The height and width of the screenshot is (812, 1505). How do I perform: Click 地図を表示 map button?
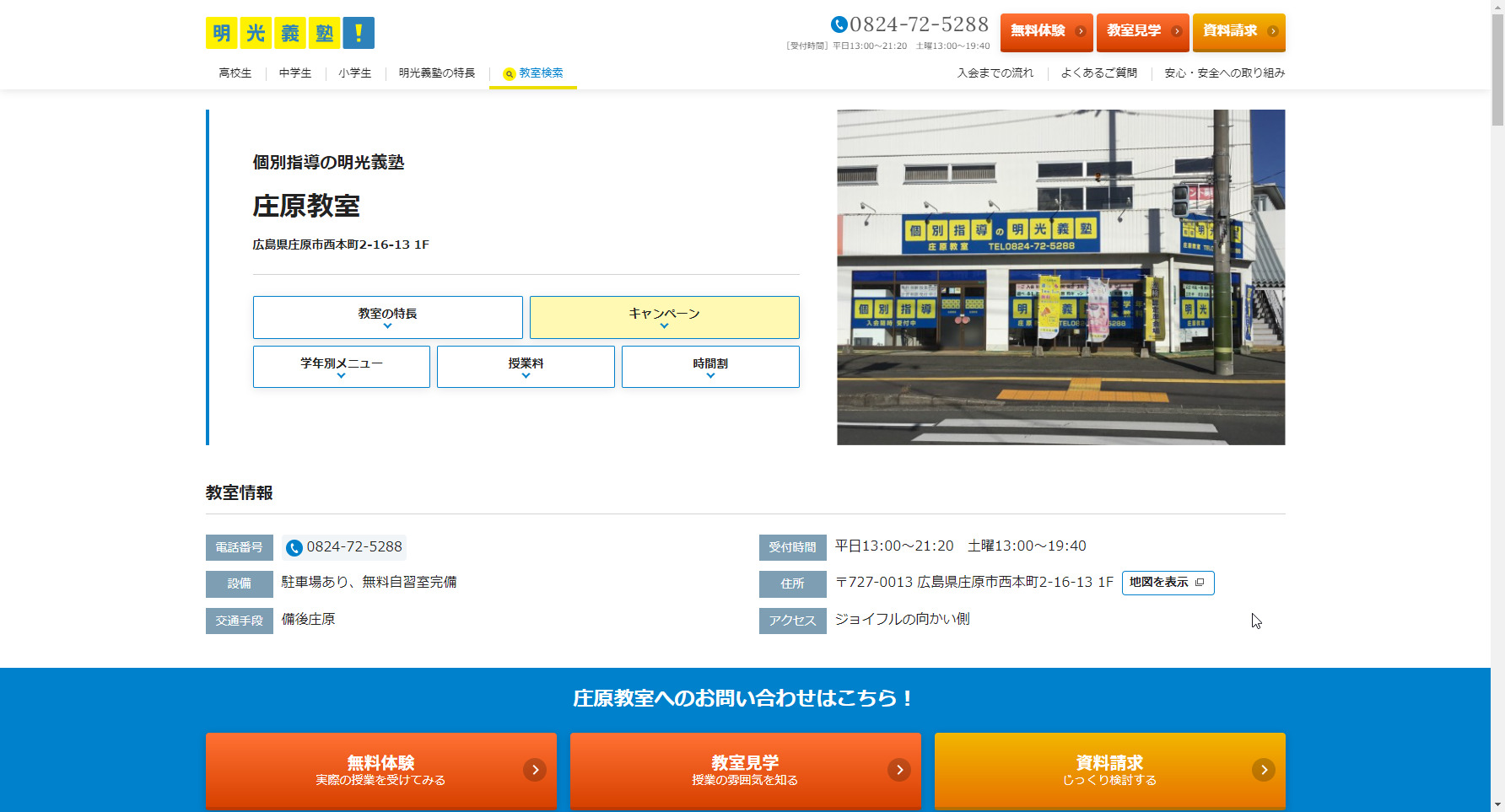1168,583
